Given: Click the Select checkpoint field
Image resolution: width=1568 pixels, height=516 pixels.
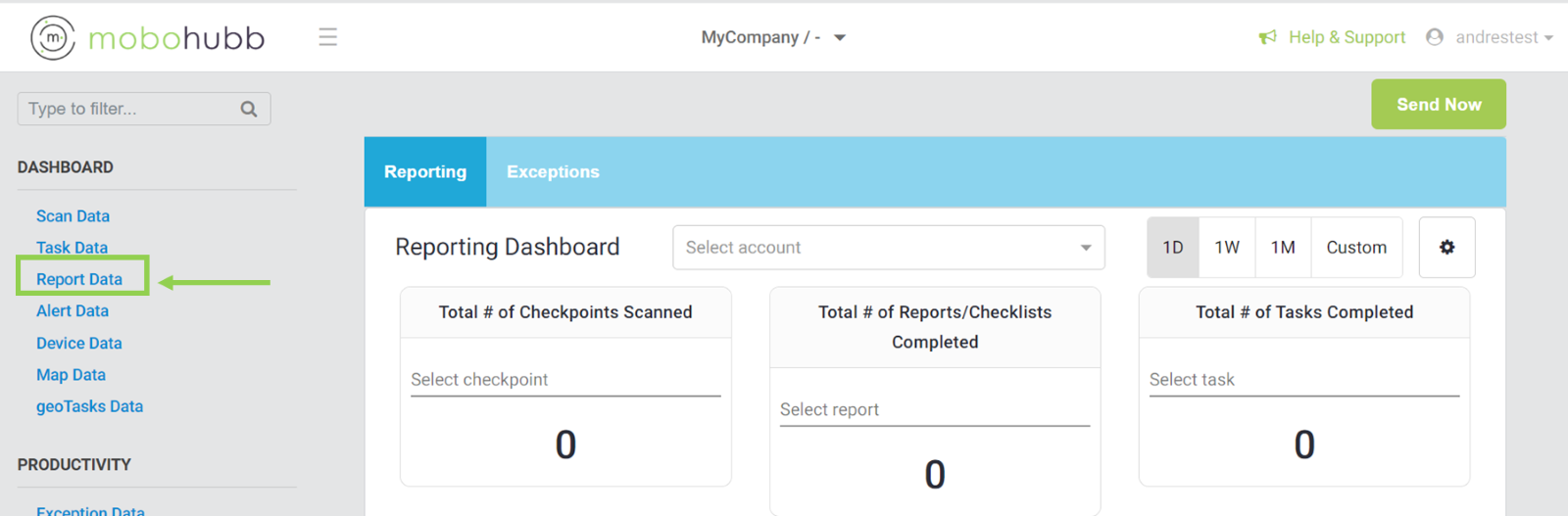Looking at the screenshot, I should [x=564, y=380].
